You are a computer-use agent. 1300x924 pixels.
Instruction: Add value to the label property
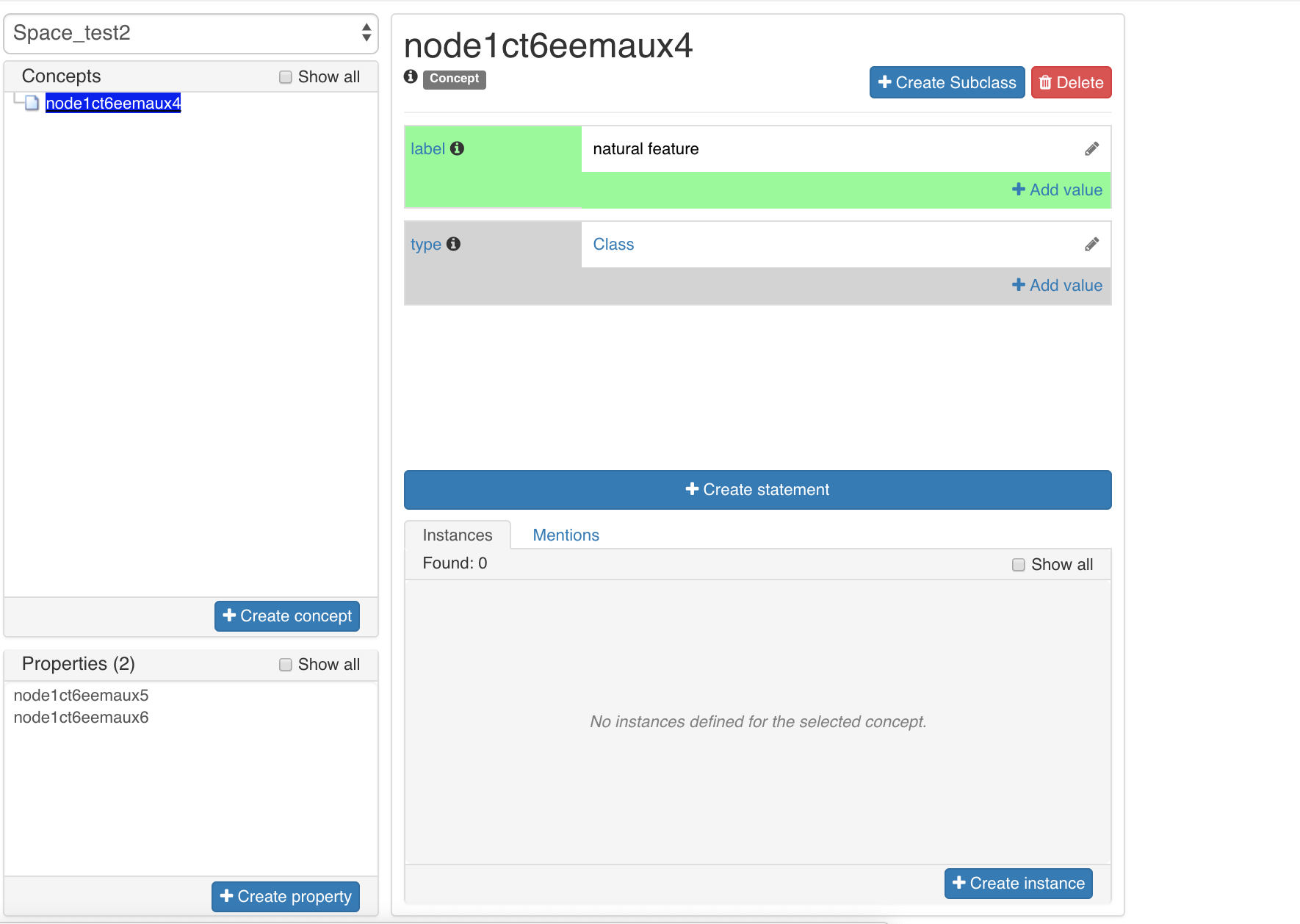pos(1057,190)
